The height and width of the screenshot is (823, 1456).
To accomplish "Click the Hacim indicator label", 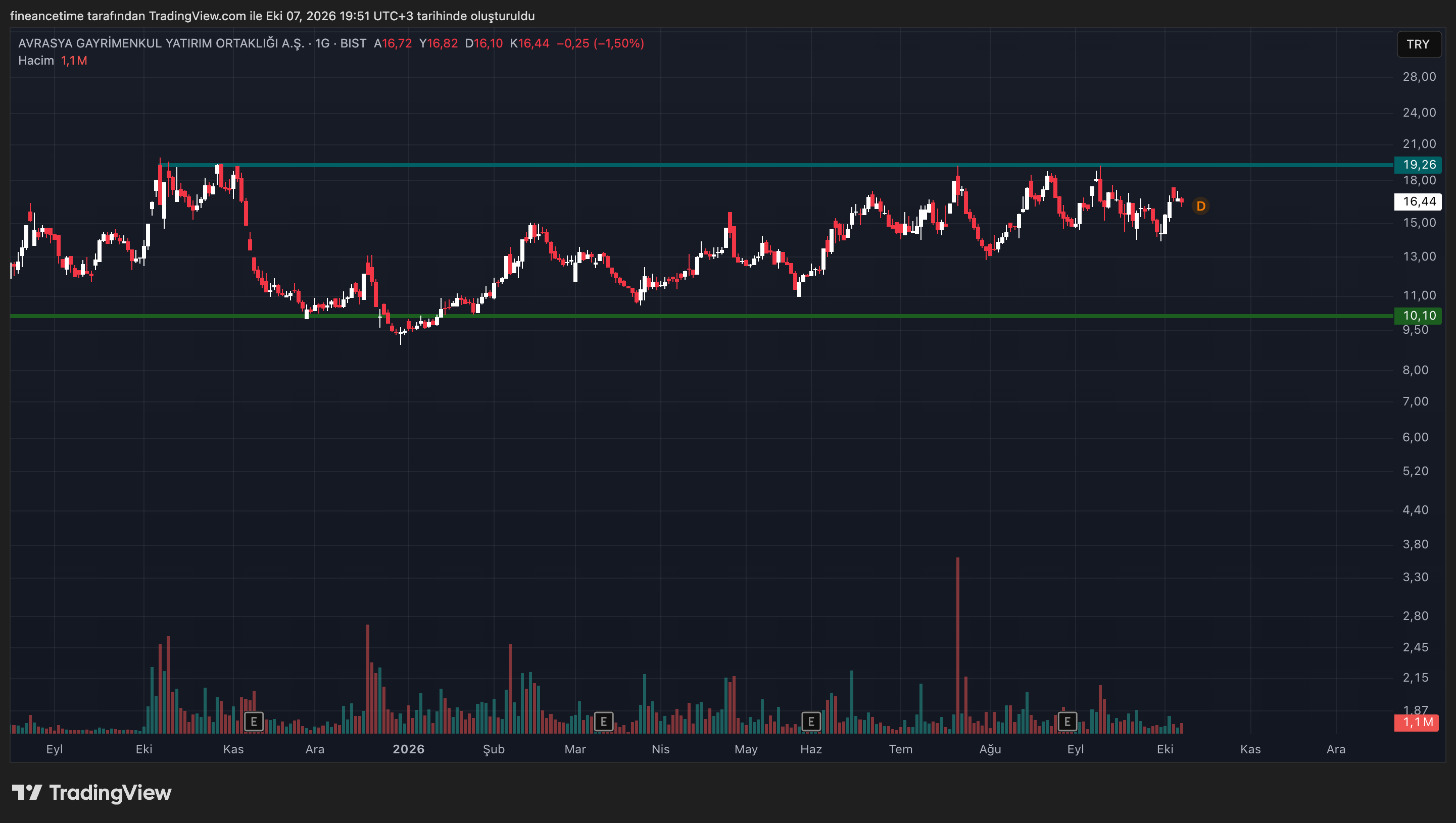I will coord(36,61).
